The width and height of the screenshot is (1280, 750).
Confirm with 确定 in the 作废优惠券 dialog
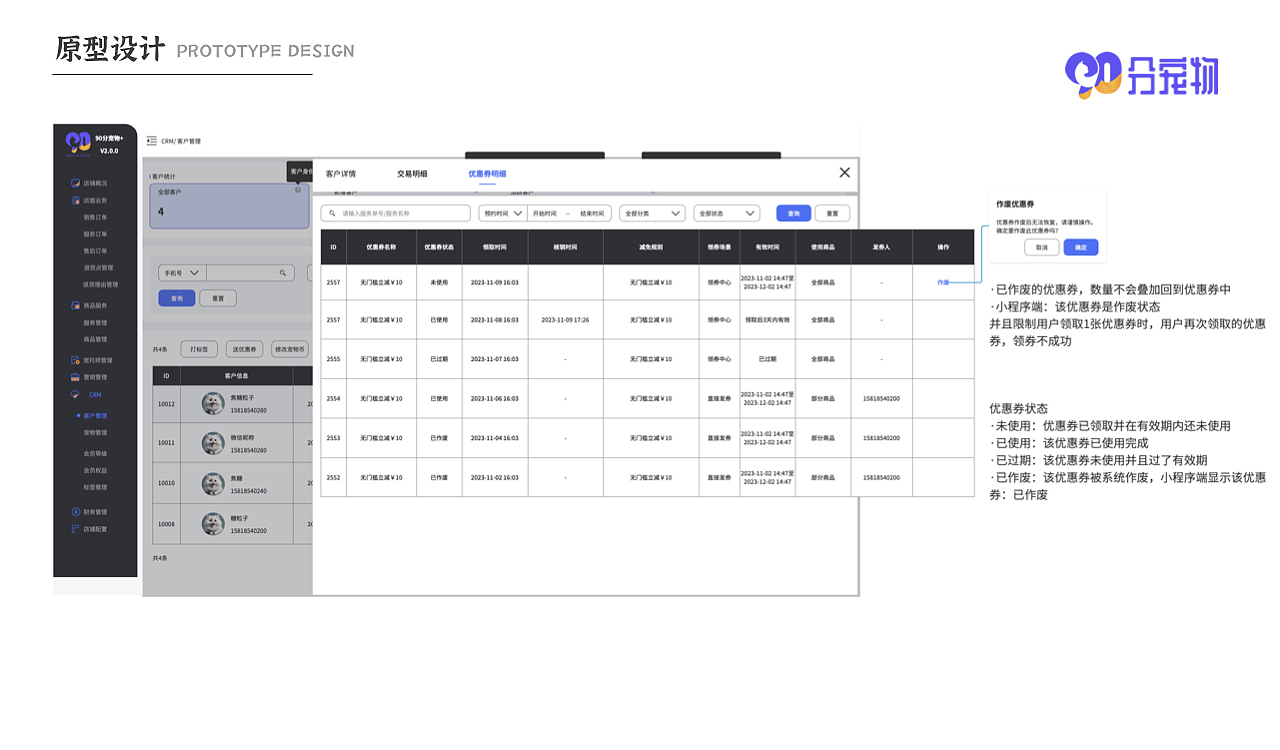click(1081, 247)
